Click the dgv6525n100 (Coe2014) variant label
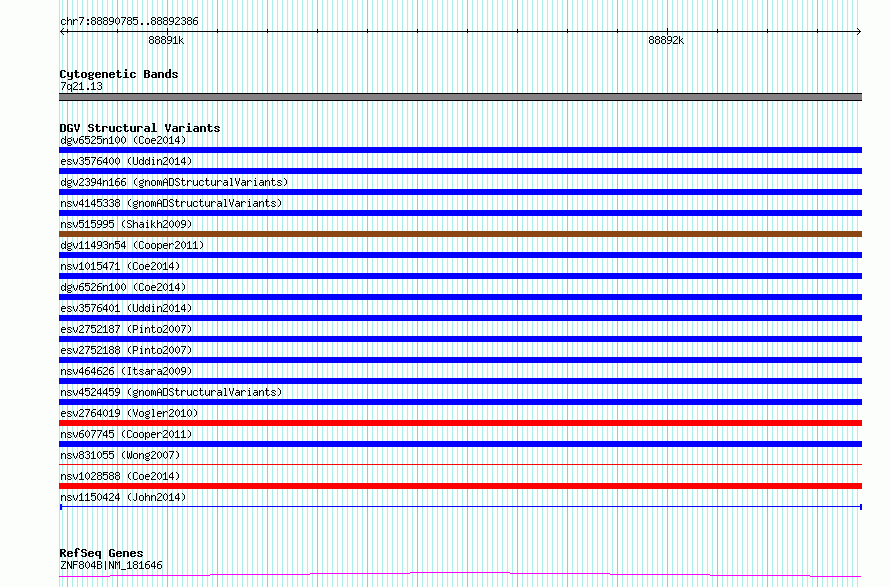 [x=123, y=140]
